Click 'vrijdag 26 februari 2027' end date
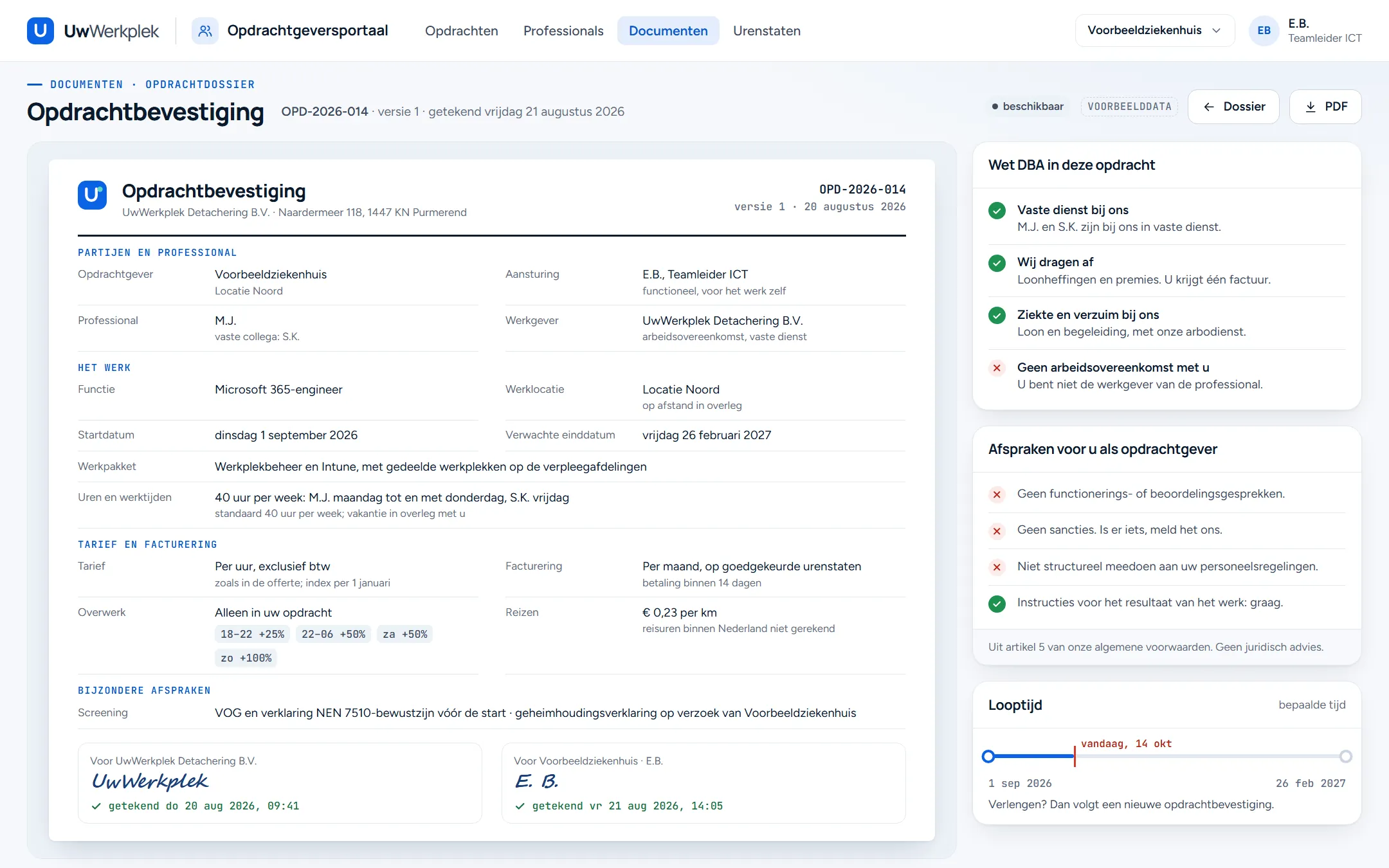The image size is (1389, 868). [x=707, y=435]
